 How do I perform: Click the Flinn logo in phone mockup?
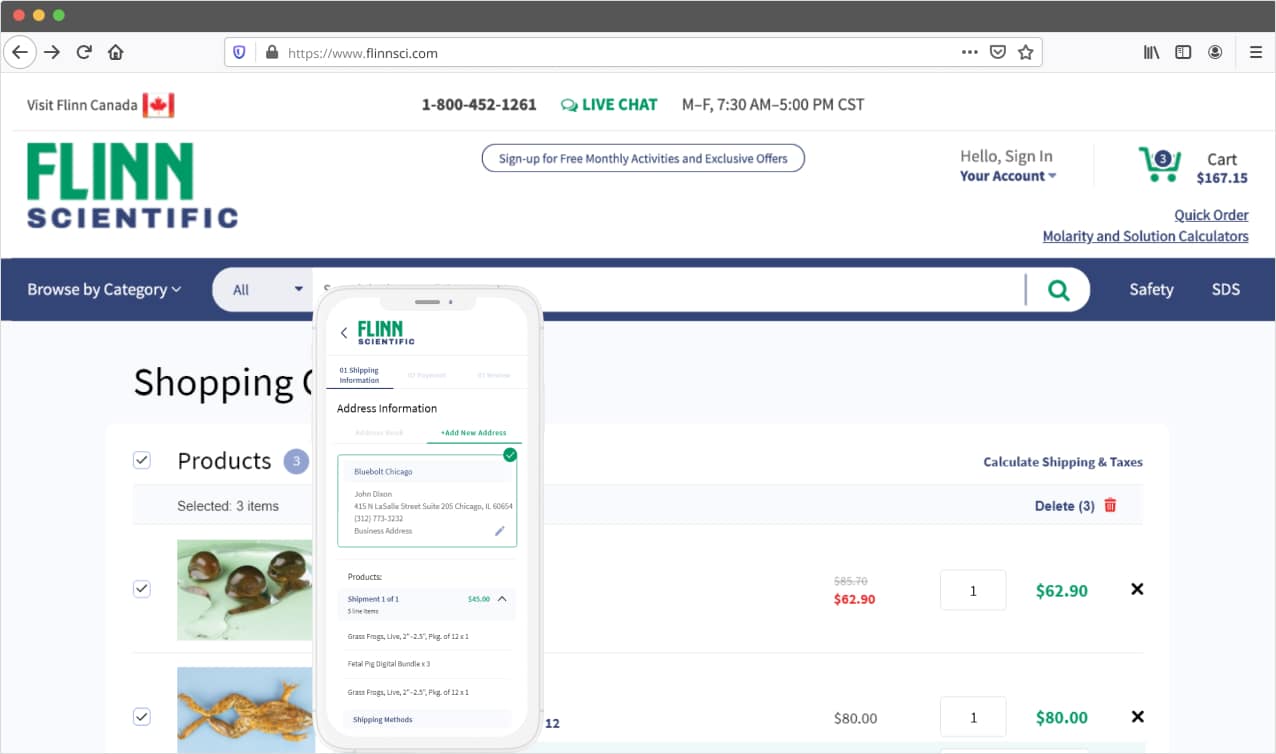386,332
